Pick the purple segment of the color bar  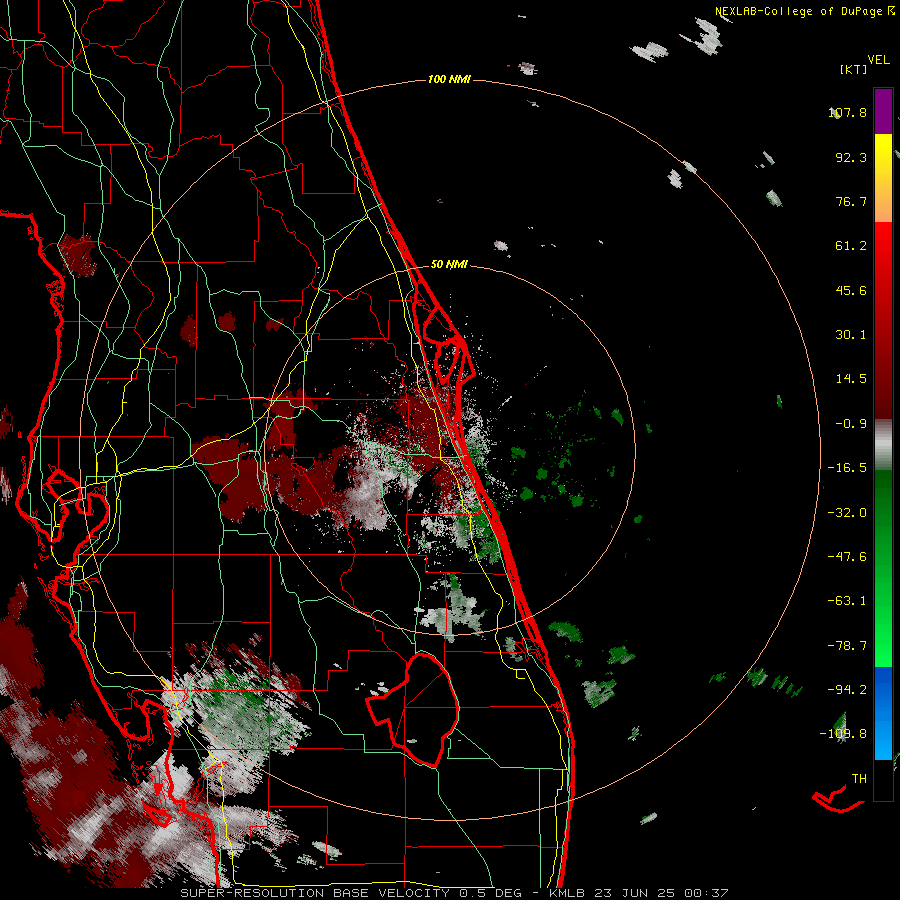click(x=883, y=111)
